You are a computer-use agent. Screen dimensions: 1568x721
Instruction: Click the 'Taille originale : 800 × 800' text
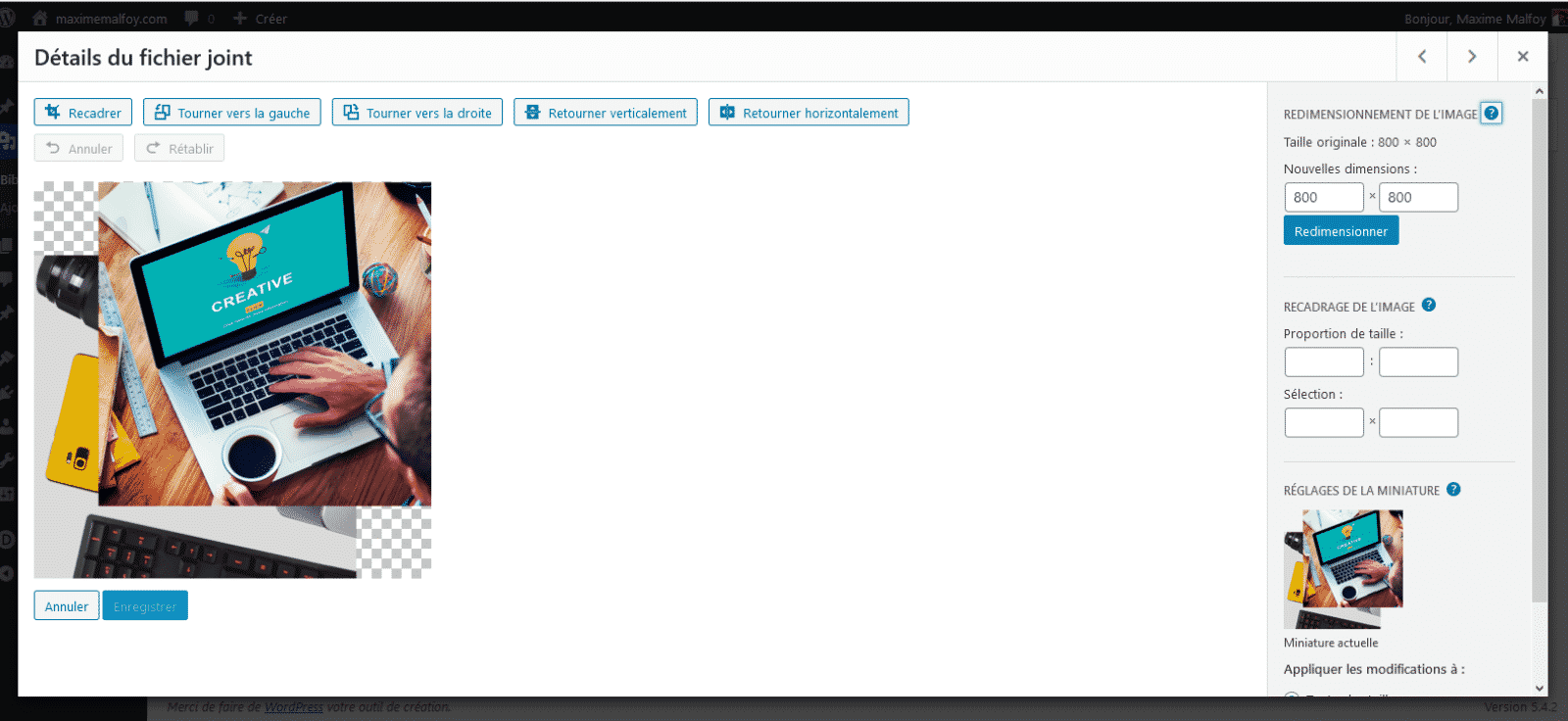[x=1360, y=142]
